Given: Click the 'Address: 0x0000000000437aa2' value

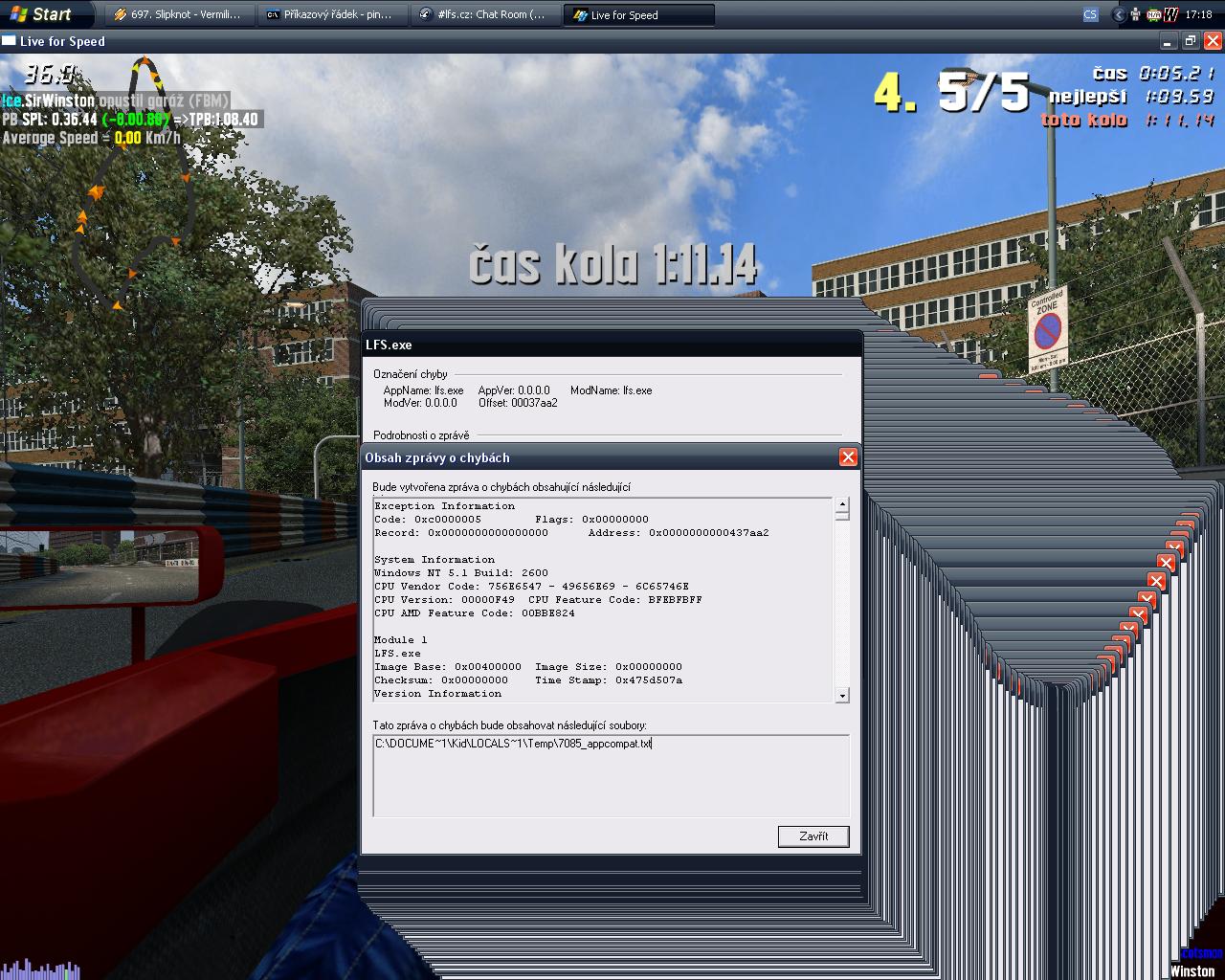Looking at the screenshot, I should click(679, 533).
